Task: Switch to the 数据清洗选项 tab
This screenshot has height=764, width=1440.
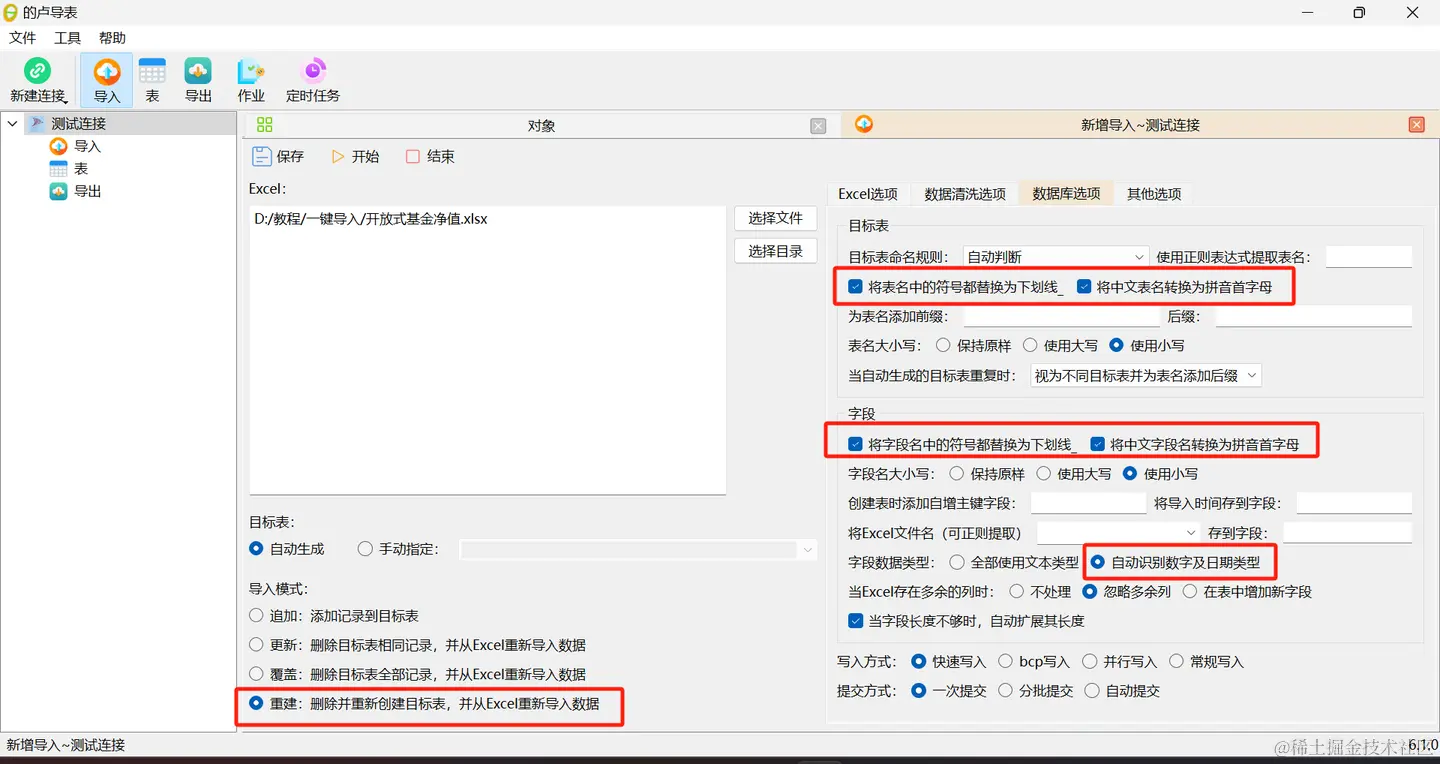Action: click(x=965, y=194)
